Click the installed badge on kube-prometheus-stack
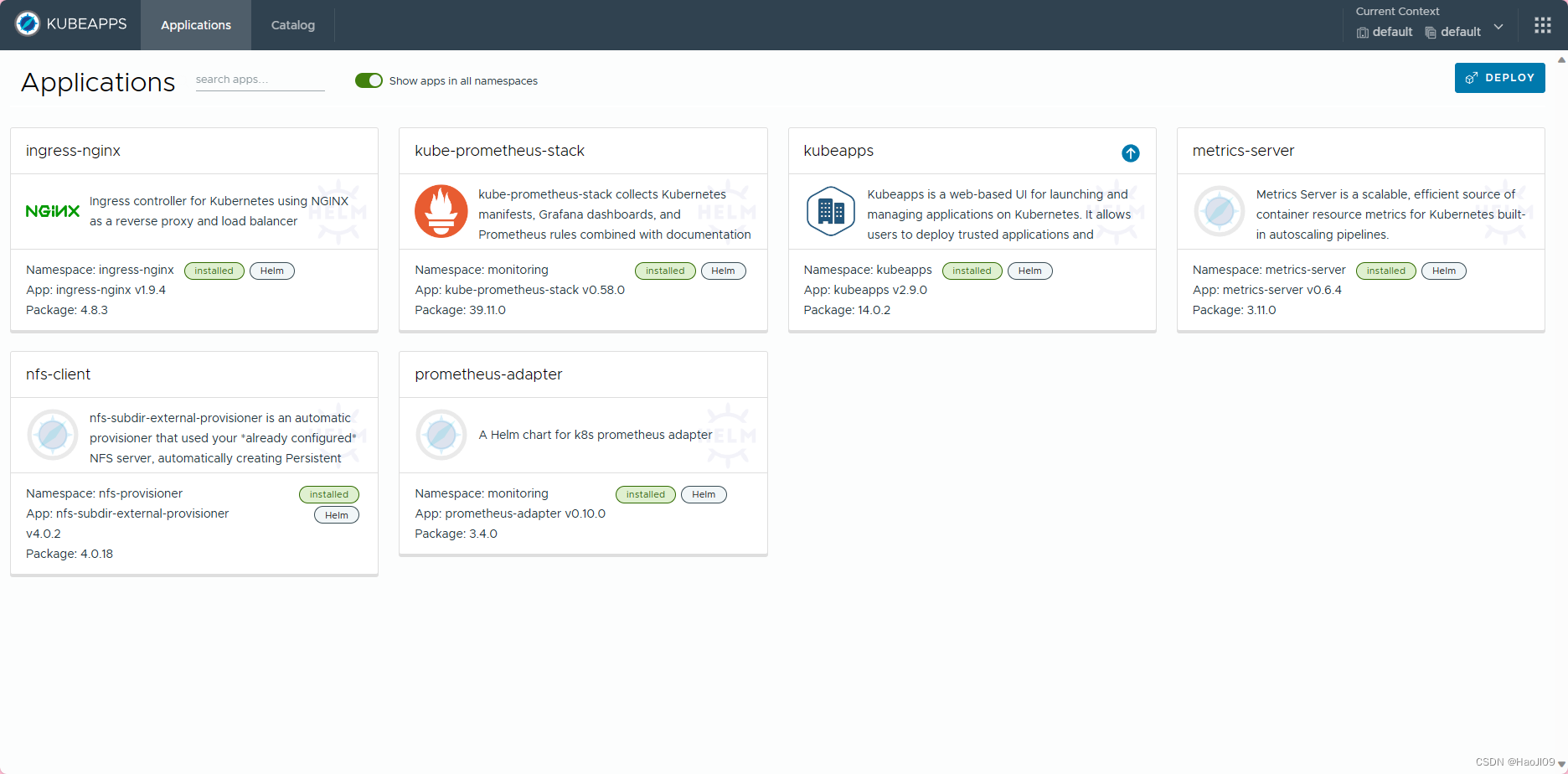This screenshot has width=1568, height=774. point(665,271)
